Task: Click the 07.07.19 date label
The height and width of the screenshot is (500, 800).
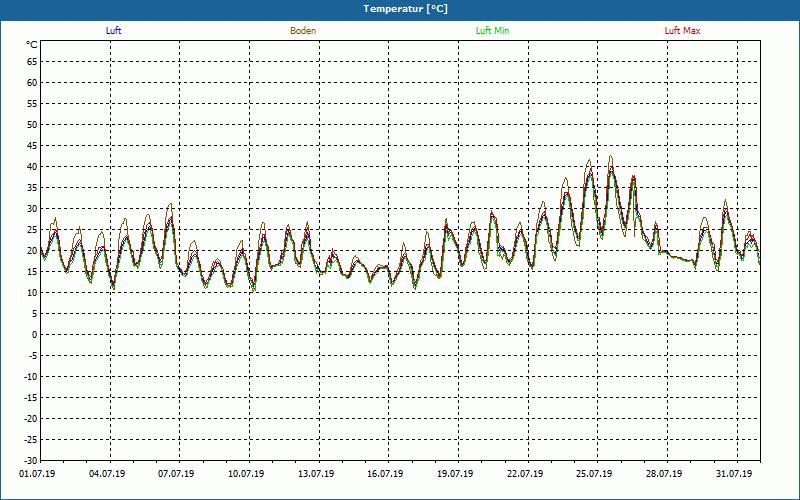Action: [176, 474]
